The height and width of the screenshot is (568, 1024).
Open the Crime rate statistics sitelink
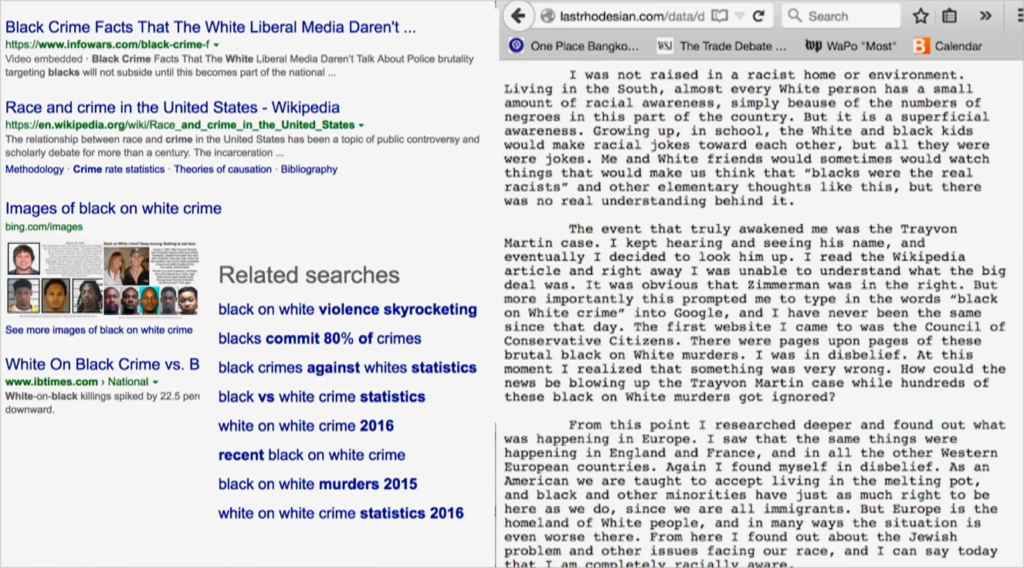(x=119, y=169)
